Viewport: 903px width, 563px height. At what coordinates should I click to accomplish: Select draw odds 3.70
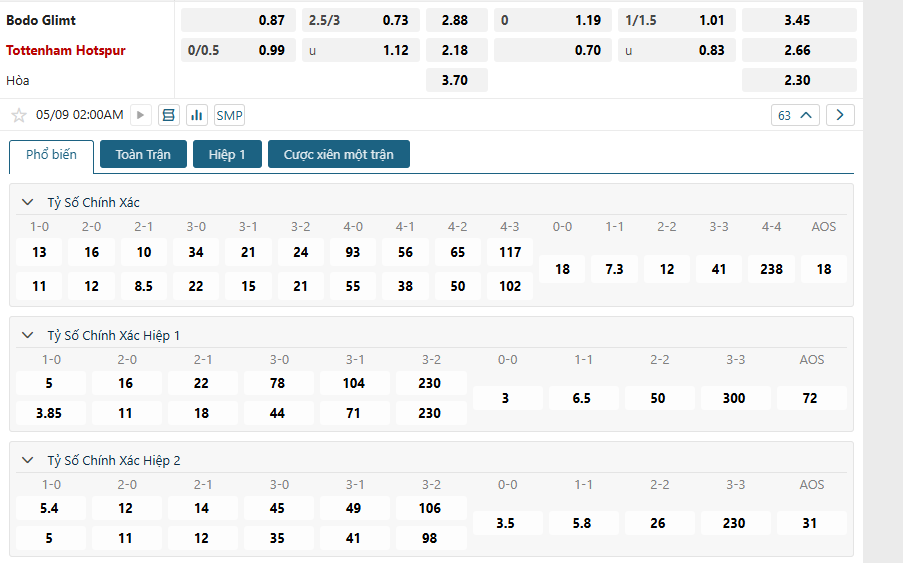point(457,80)
